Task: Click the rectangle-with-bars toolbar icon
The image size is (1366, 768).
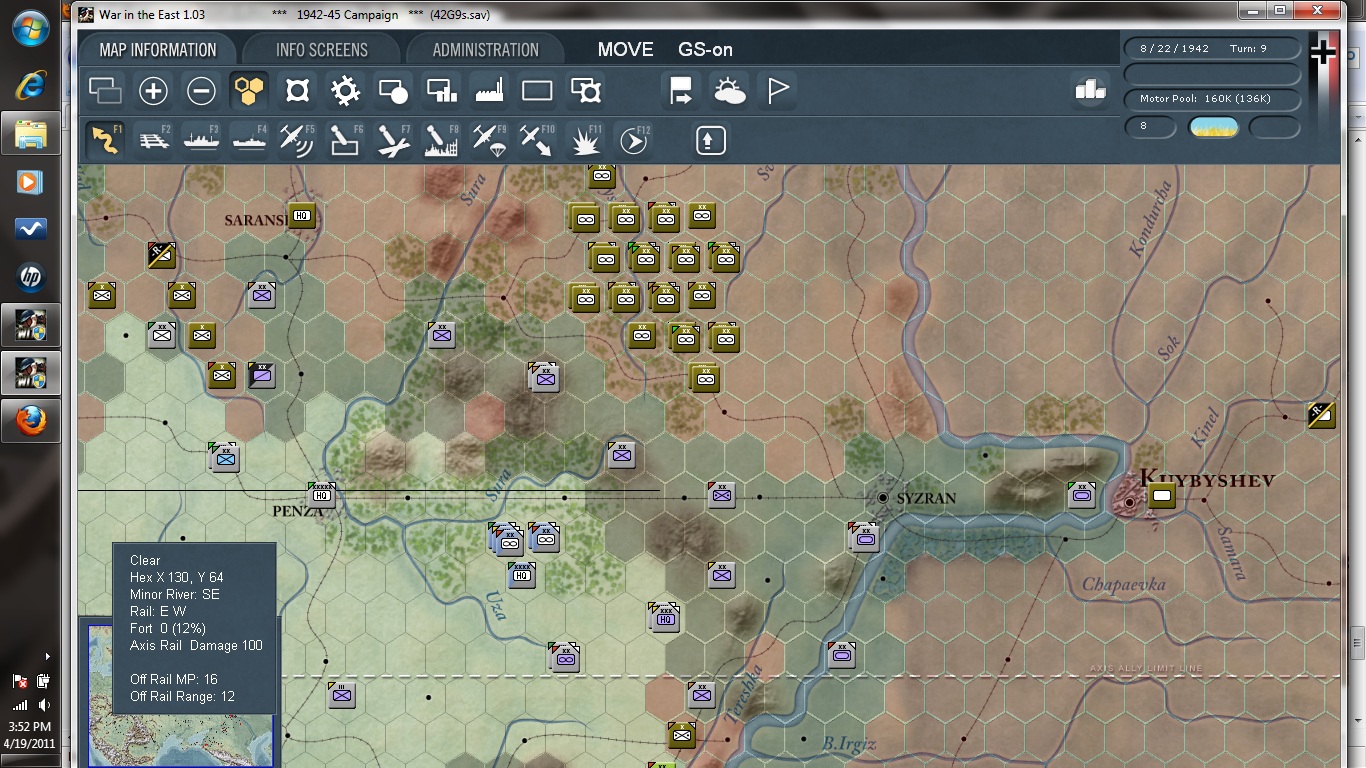Action: click(441, 92)
